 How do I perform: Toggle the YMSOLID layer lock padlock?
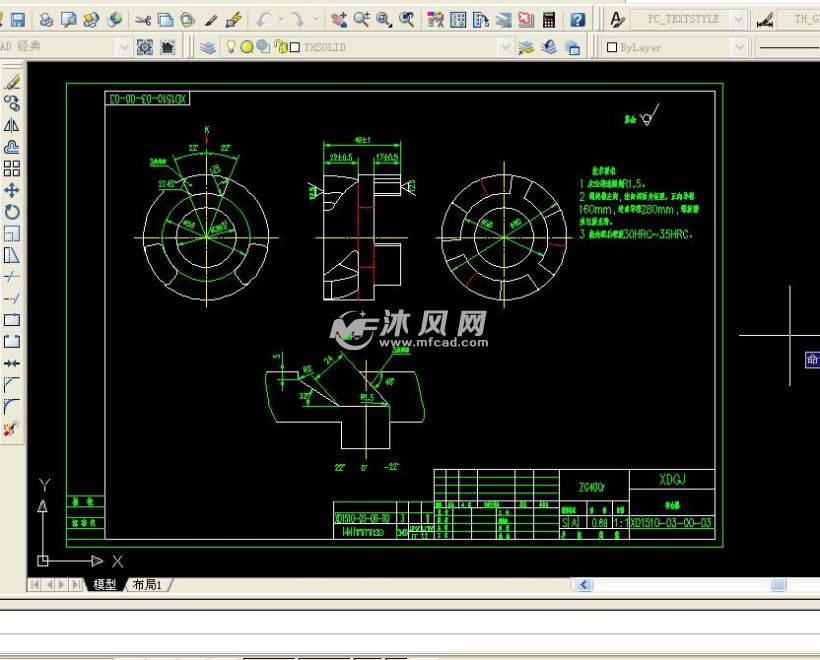point(281,47)
